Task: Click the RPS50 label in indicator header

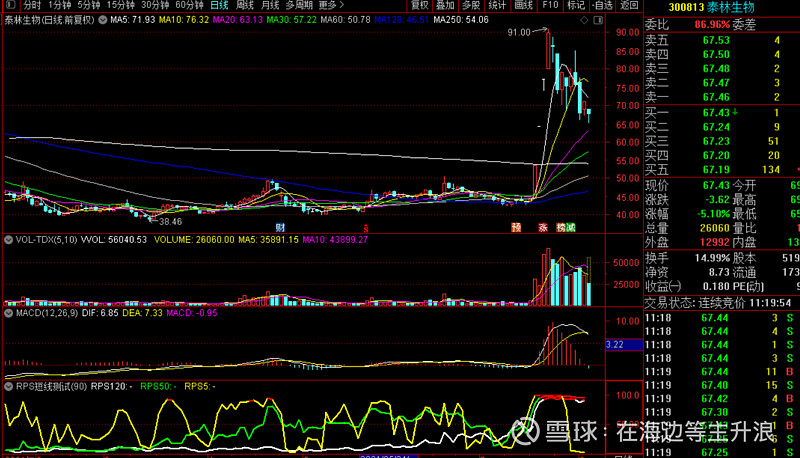Action: (x=159, y=387)
